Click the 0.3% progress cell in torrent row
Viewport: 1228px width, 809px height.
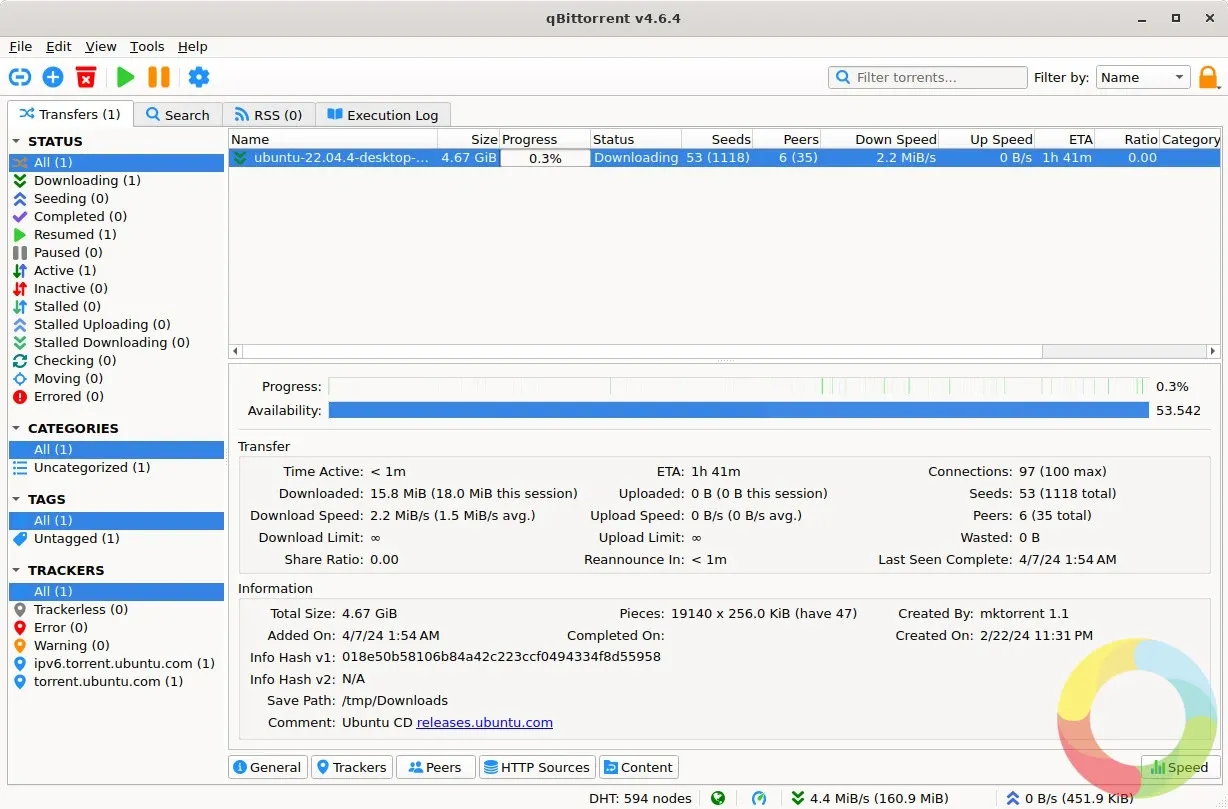(x=545, y=158)
